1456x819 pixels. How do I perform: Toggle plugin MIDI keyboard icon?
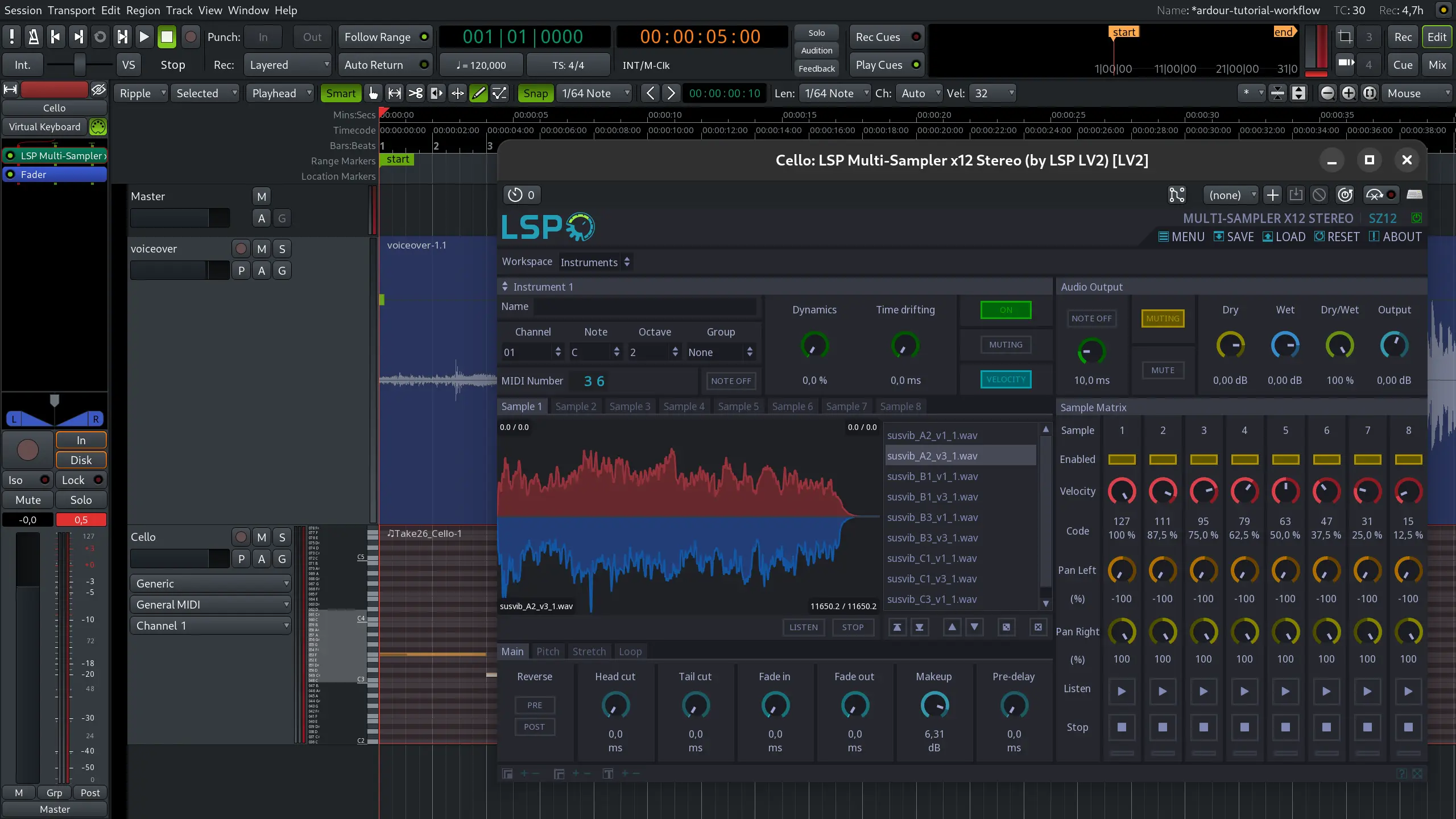click(1414, 195)
